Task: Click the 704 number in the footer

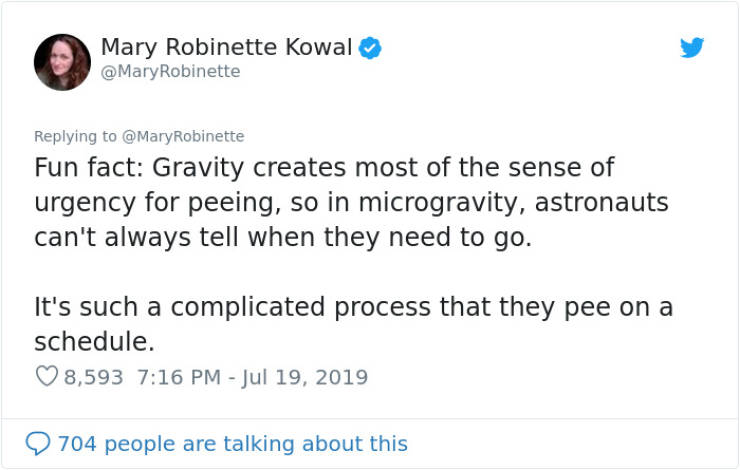Action: tap(77, 444)
